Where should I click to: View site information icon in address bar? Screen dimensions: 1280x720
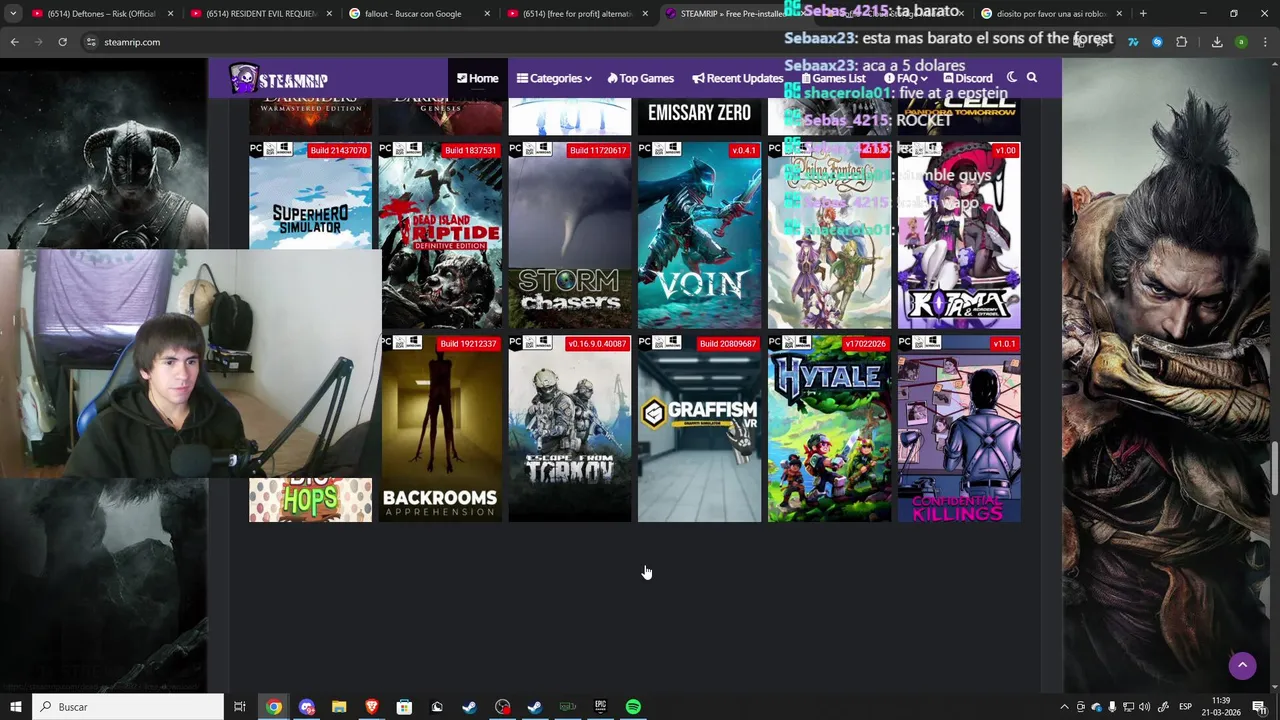tap(91, 42)
